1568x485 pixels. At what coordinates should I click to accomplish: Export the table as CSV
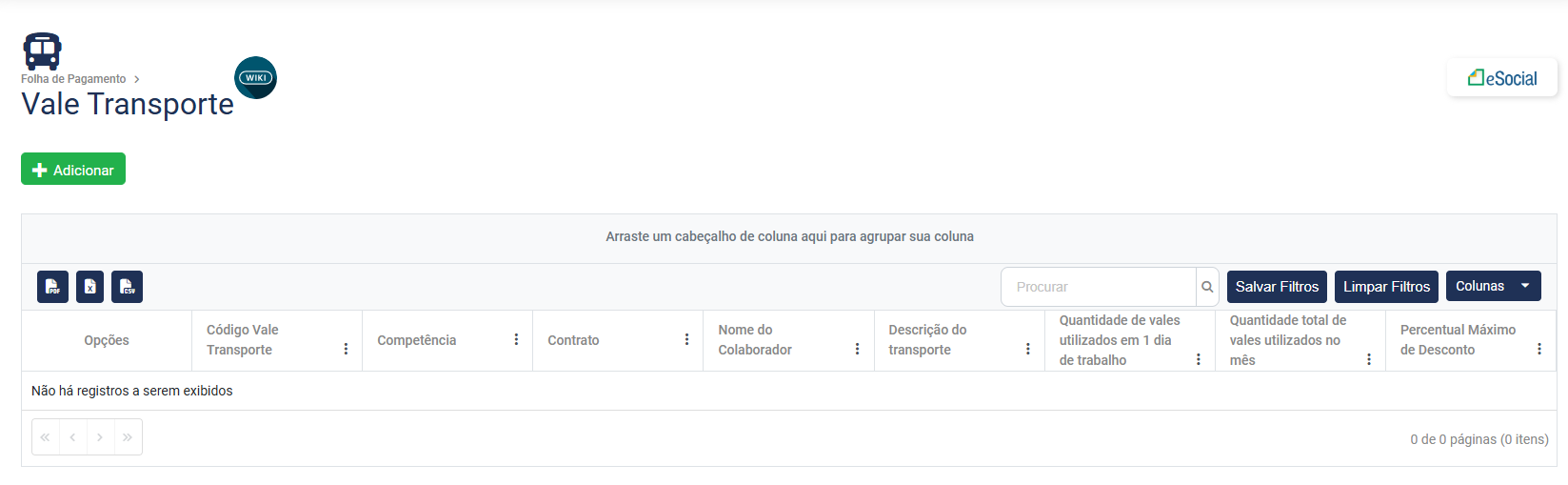pyautogui.click(x=128, y=287)
